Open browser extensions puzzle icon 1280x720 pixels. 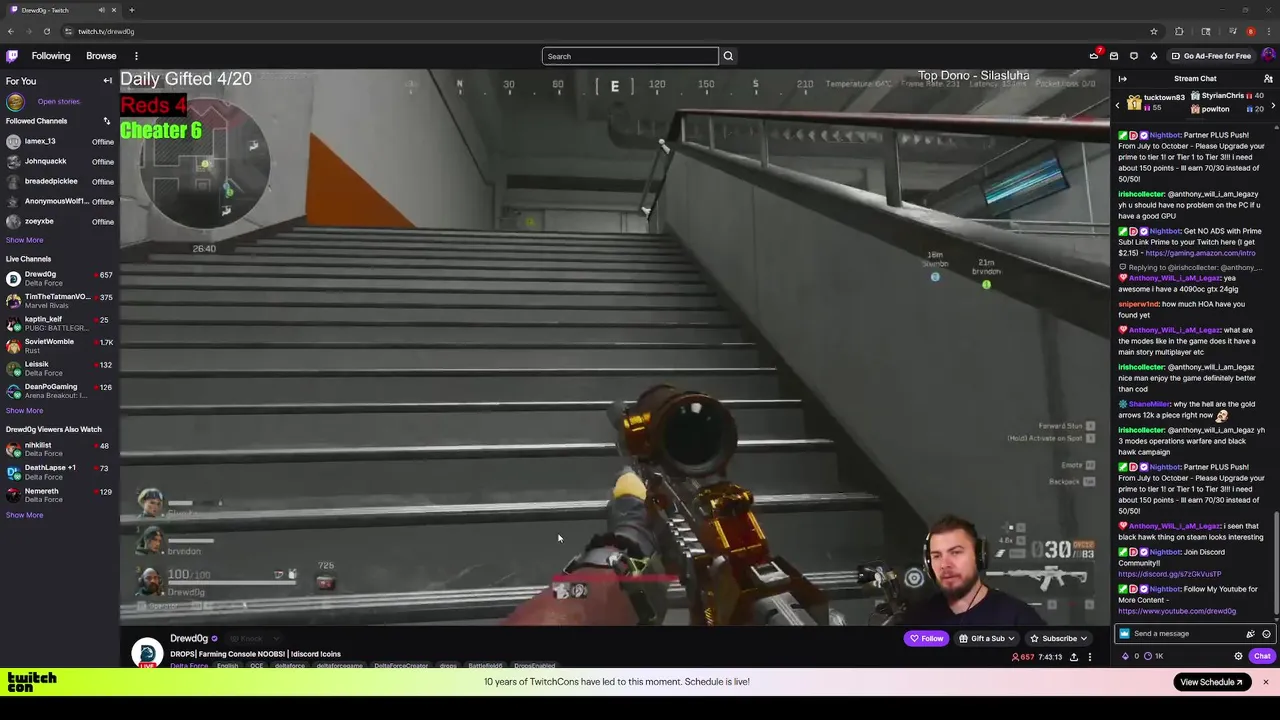tap(1179, 31)
